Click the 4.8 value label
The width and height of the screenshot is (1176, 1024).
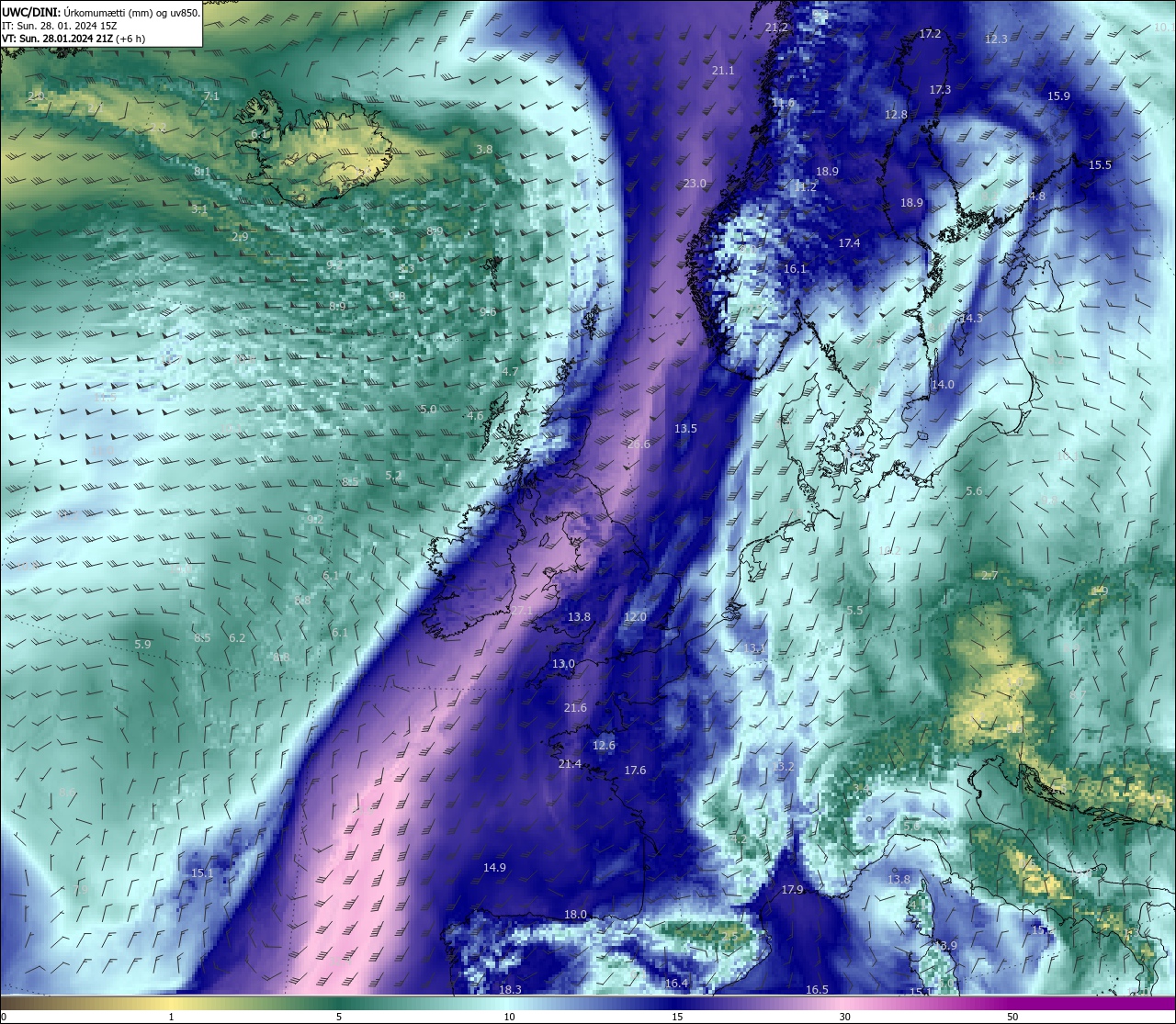tap(1037, 197)
